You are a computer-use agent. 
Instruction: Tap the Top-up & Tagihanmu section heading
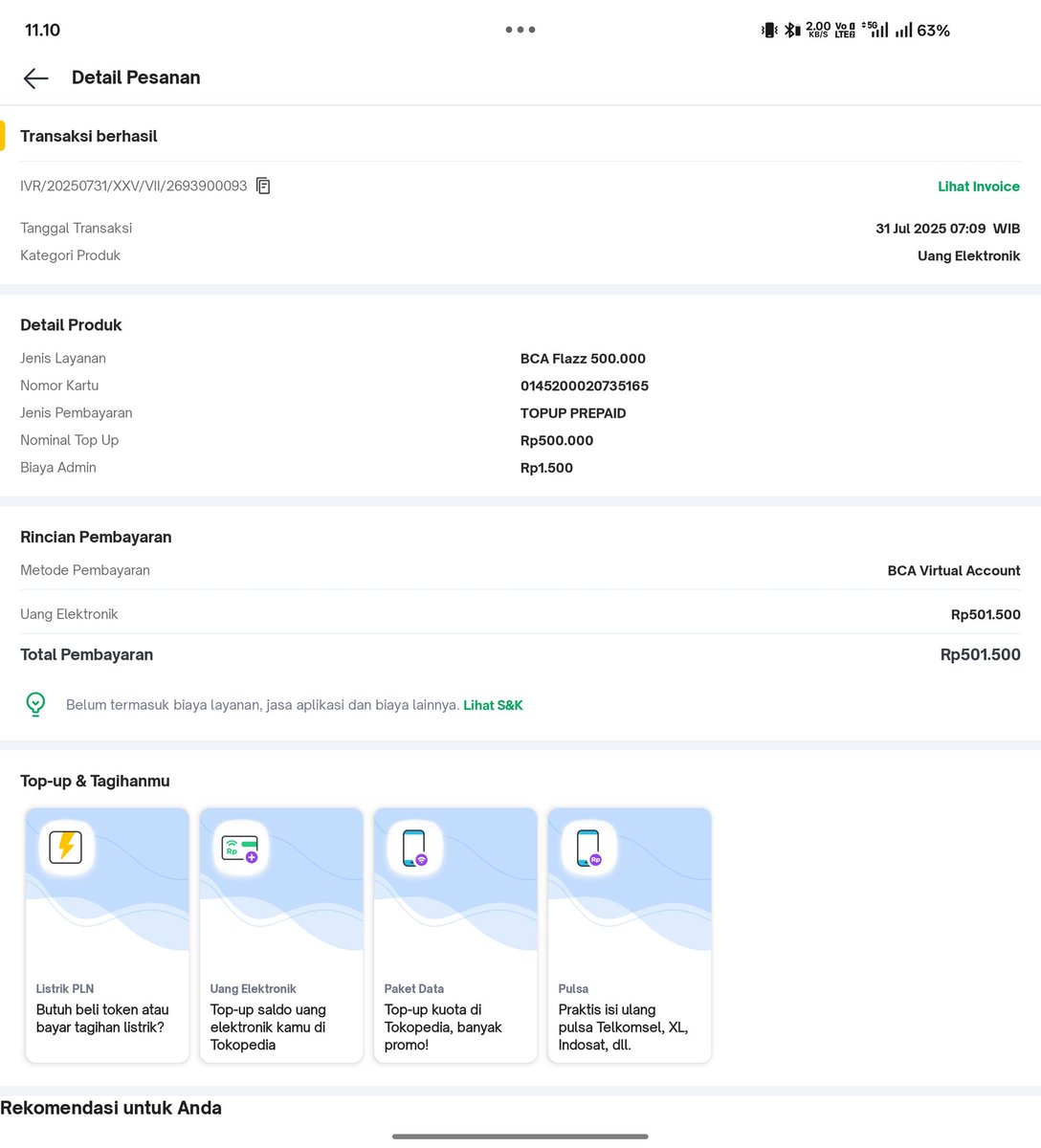pyautogui.click(x=95, y=781)
